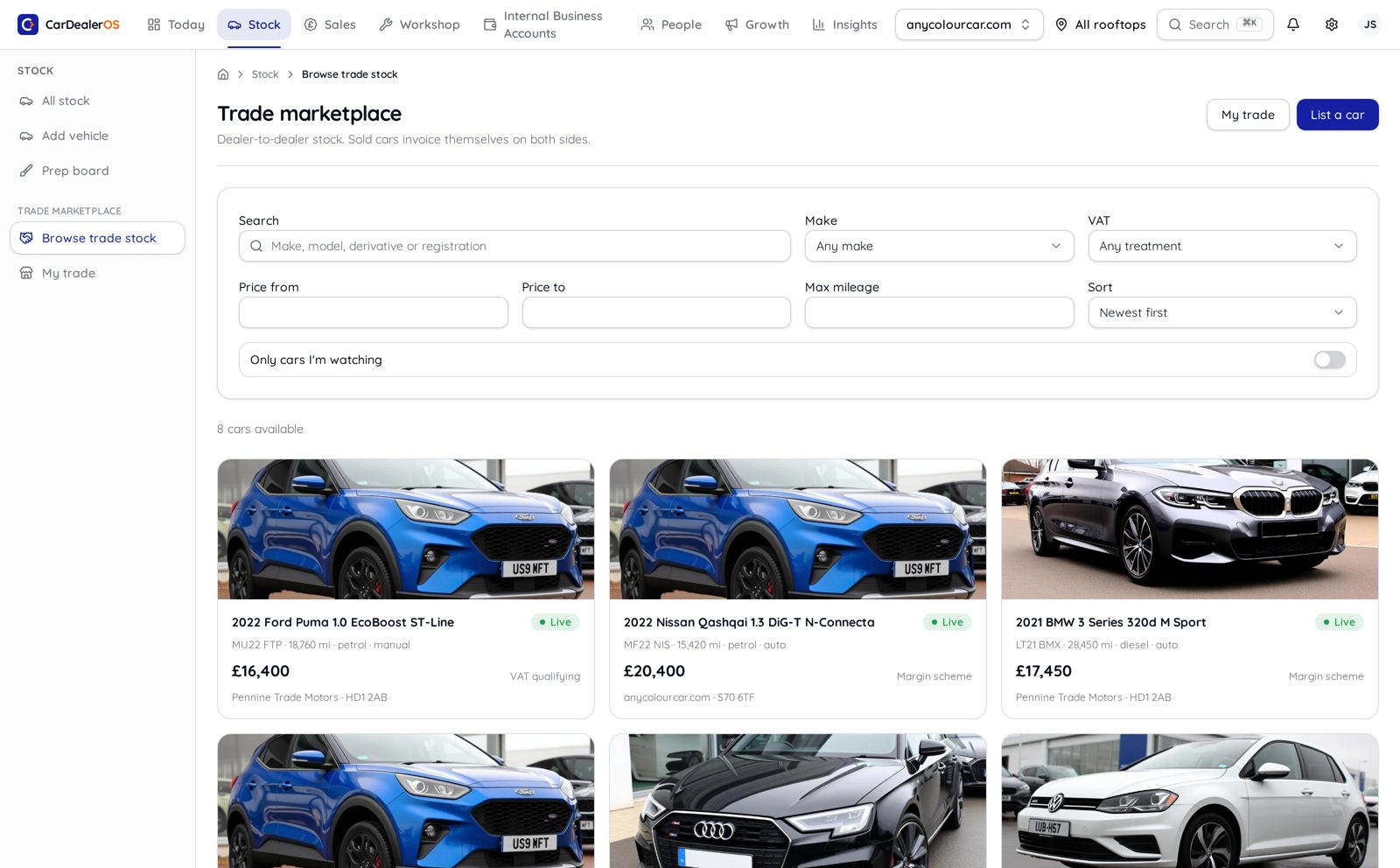
Task: Open the Growth tab
Action: pos(757,24)
